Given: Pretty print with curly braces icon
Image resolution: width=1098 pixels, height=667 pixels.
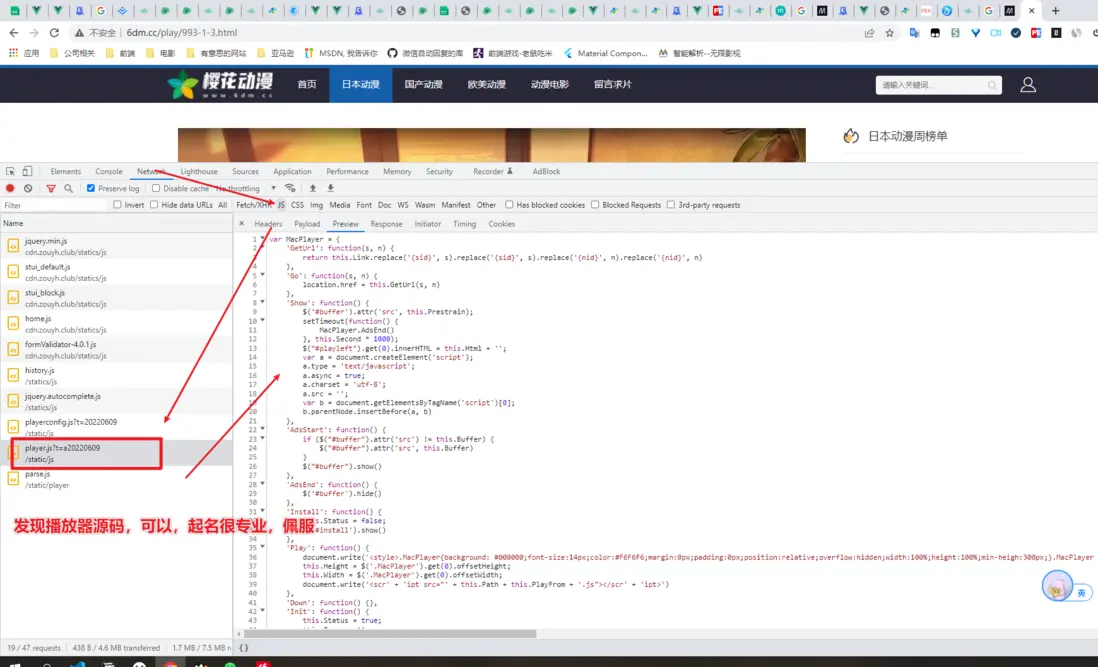Looking at the screenshot, I should point(244,648).
